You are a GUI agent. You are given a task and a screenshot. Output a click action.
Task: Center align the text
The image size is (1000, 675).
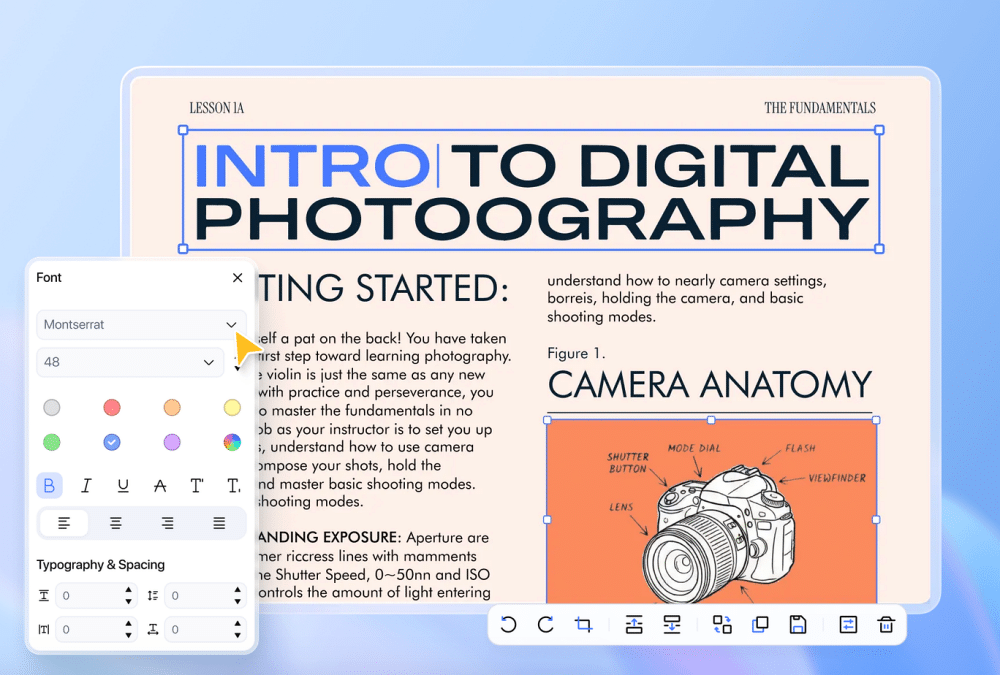coord(115,523)
